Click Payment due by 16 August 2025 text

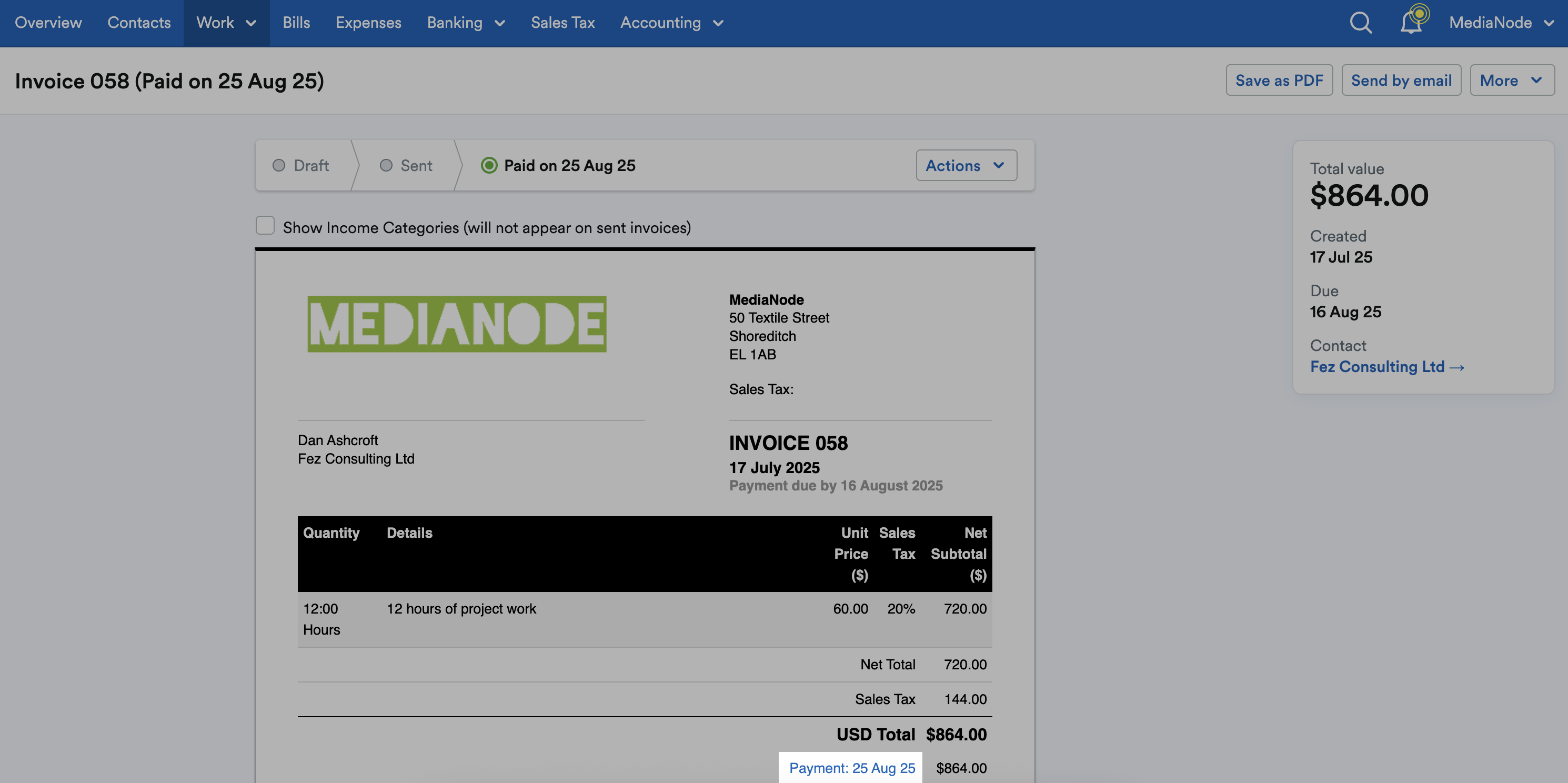(x=836, y=486)
